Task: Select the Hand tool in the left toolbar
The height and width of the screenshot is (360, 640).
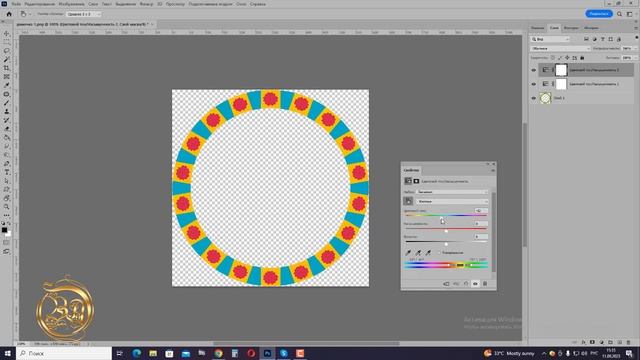Action: [x=7, y=198]
